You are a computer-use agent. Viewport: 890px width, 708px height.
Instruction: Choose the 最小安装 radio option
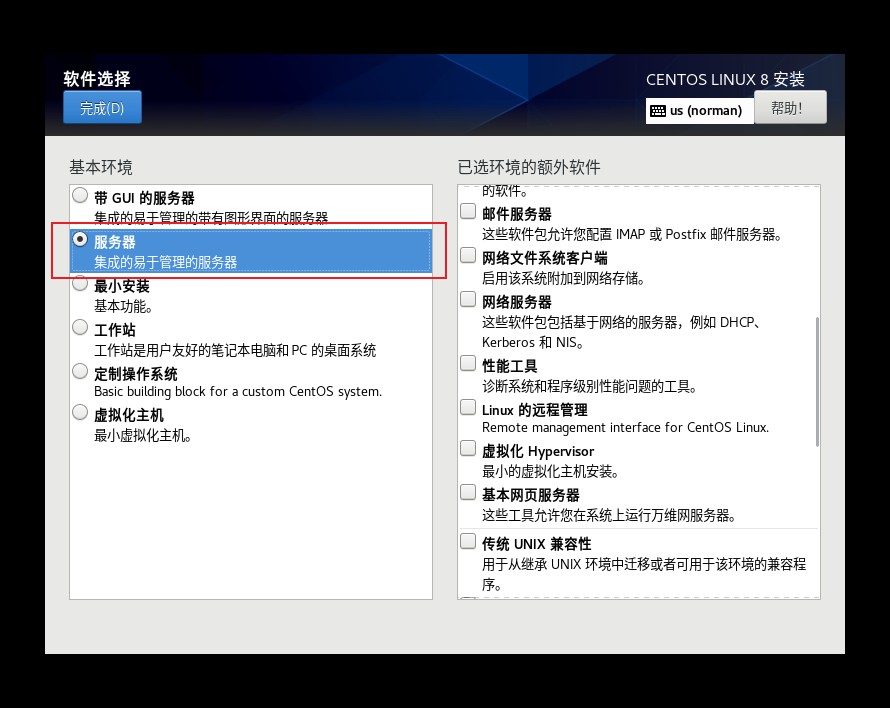click(80, 283)
